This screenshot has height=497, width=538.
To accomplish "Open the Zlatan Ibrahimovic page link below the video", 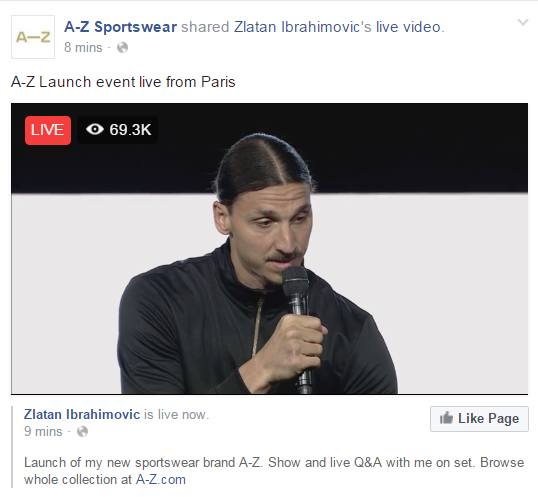I will 82,414.
